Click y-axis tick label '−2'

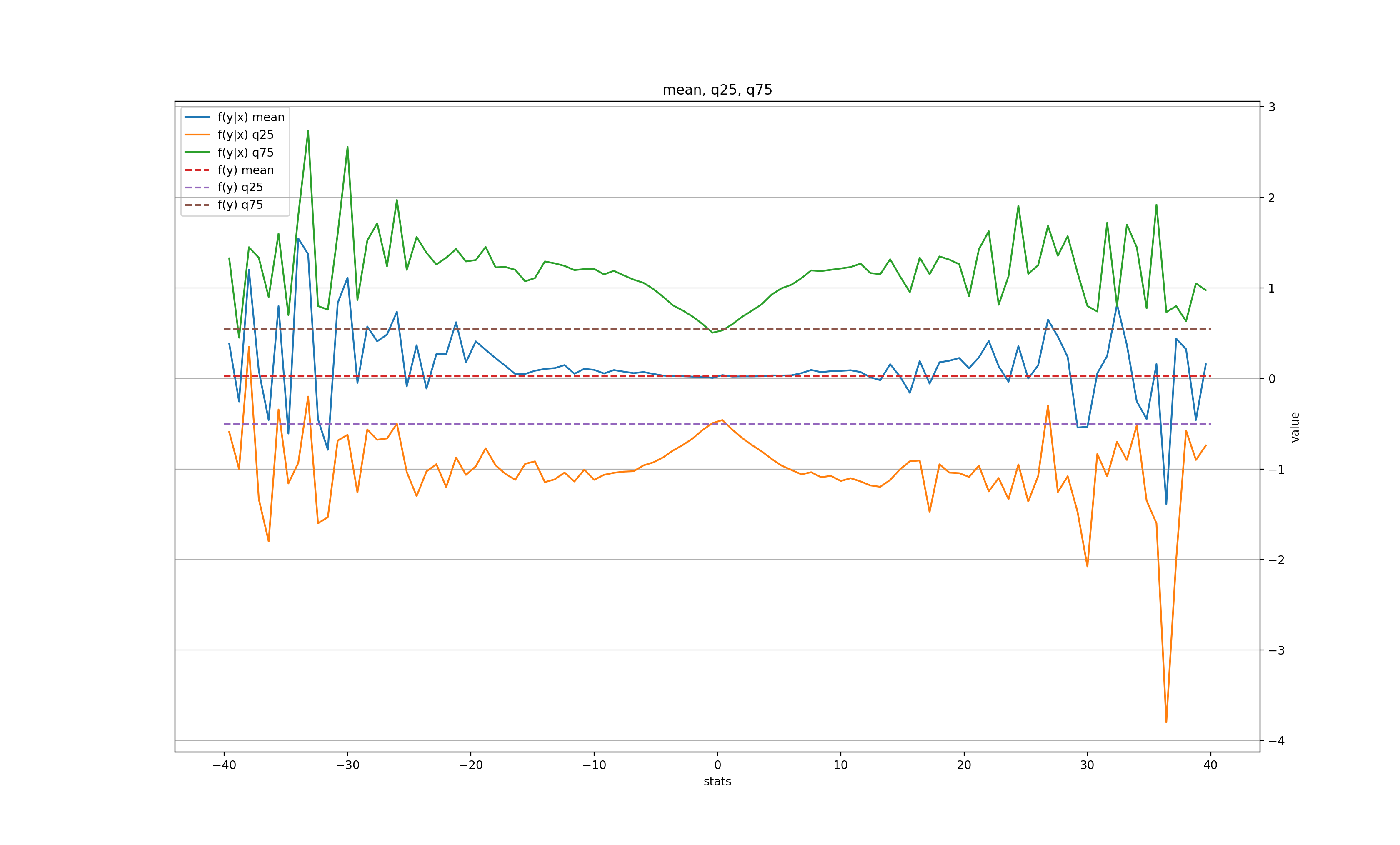point(1276,560)
